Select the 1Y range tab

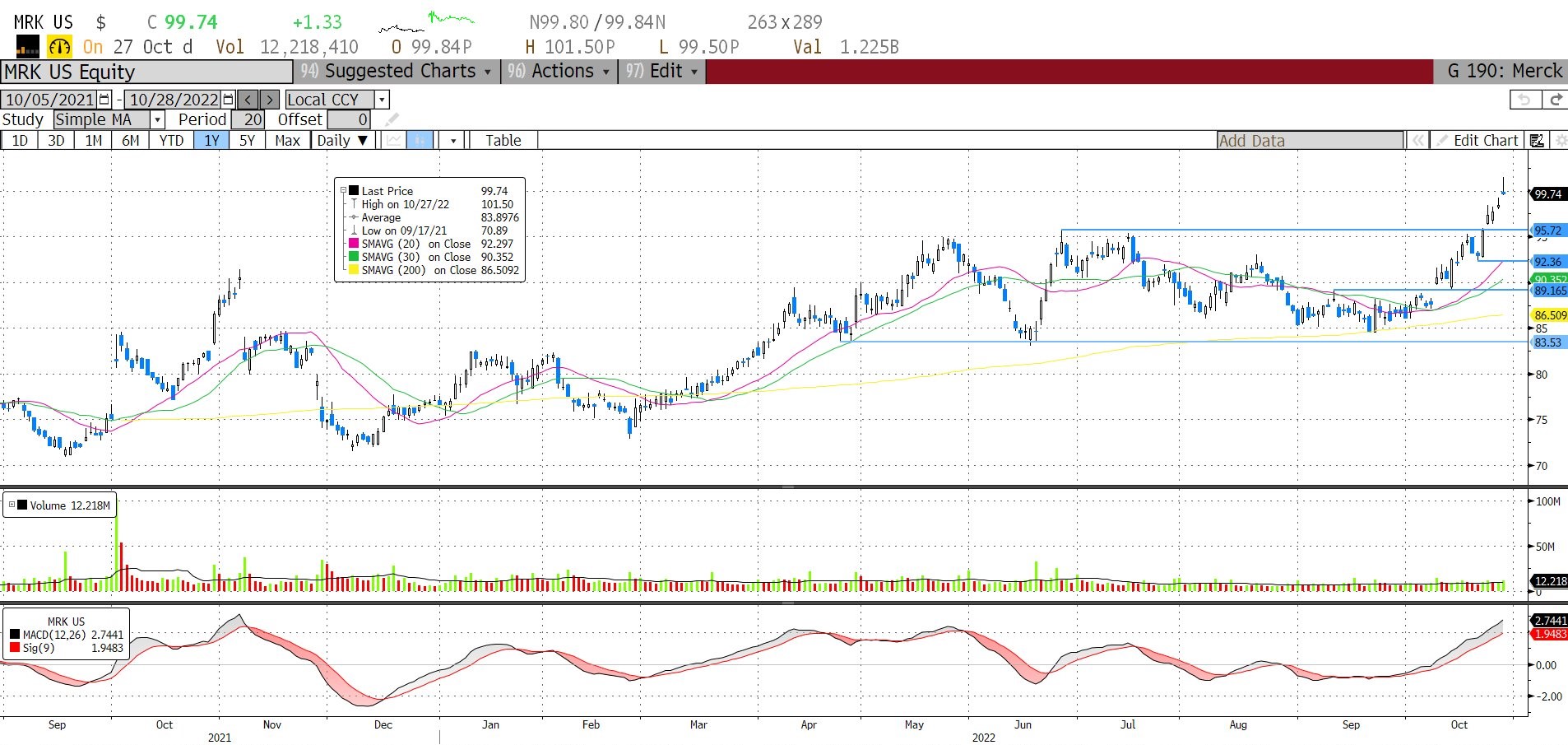click(x=211, y=140)
